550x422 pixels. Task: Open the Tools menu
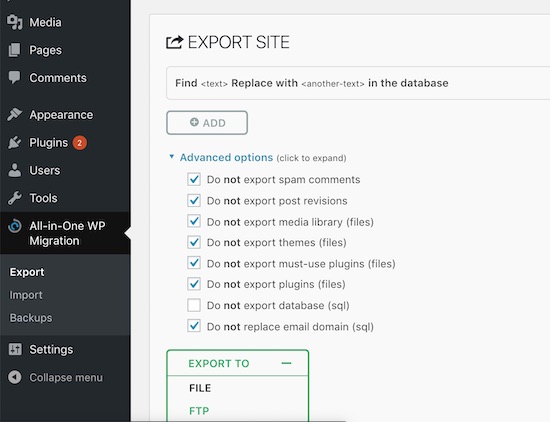coord(43,198)
